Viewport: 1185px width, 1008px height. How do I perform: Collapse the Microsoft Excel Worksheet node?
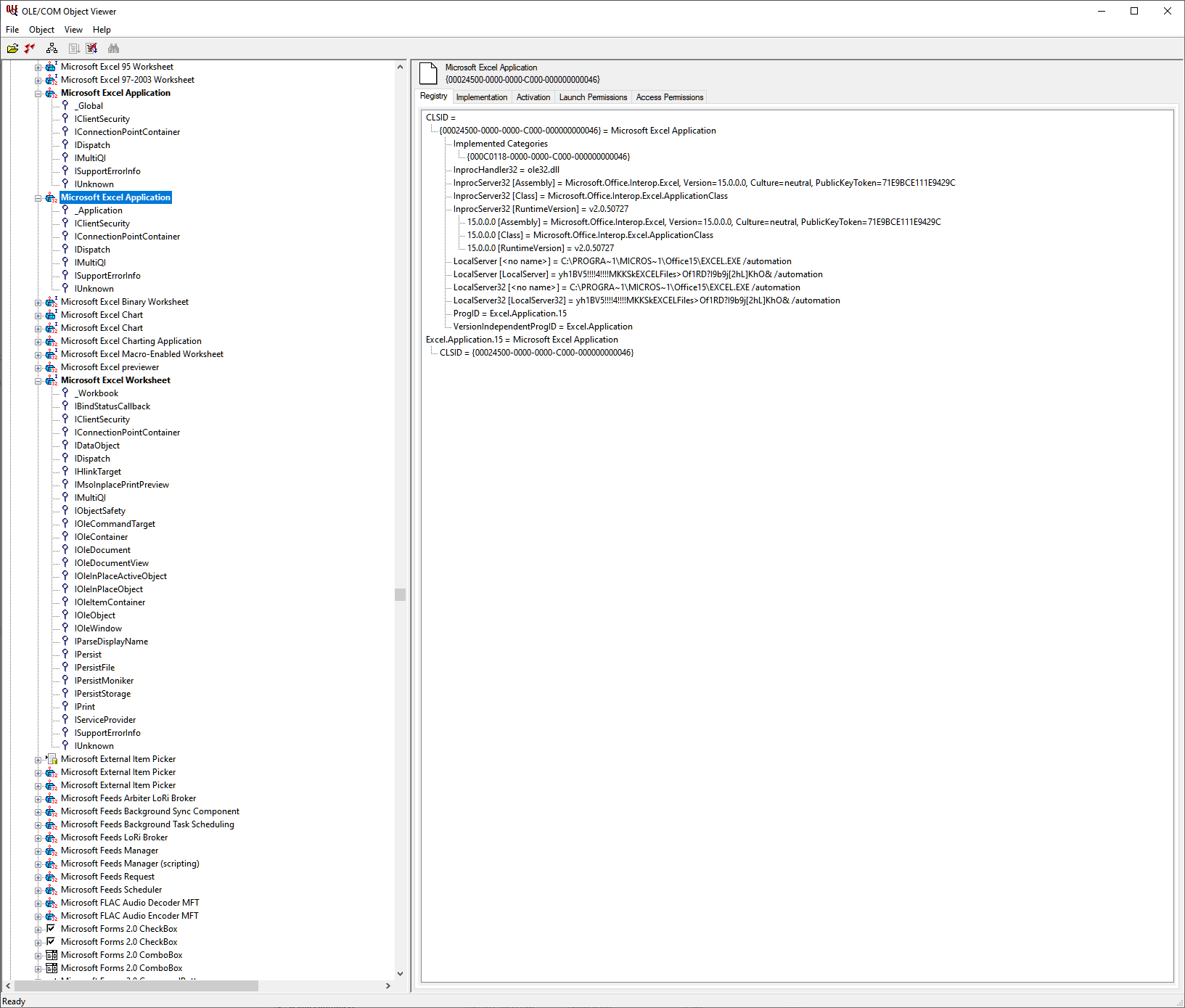[x=38, y=381]
